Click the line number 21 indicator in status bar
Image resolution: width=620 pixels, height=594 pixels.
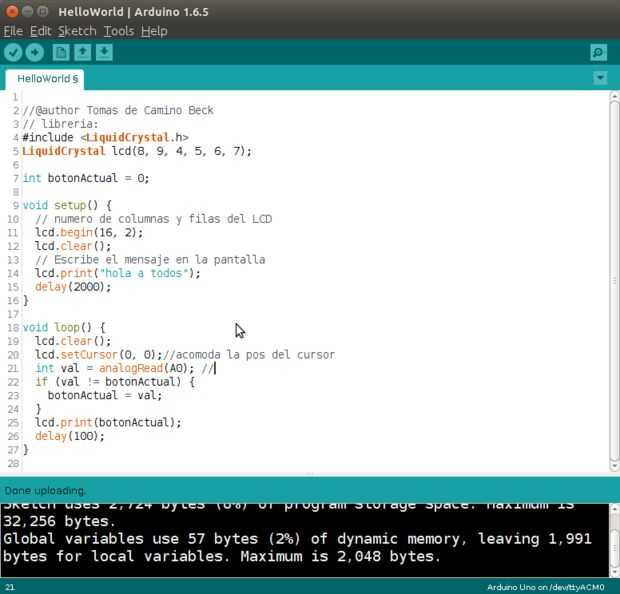click(x=10, y=587)
